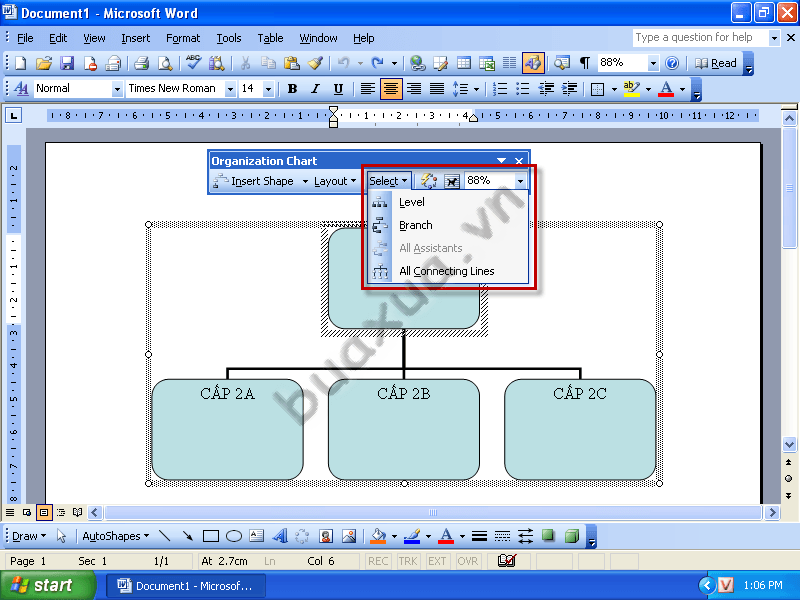Screen dimensions: 800x600
Task: Run spelling and grammar check
Action: click(193, 63)
